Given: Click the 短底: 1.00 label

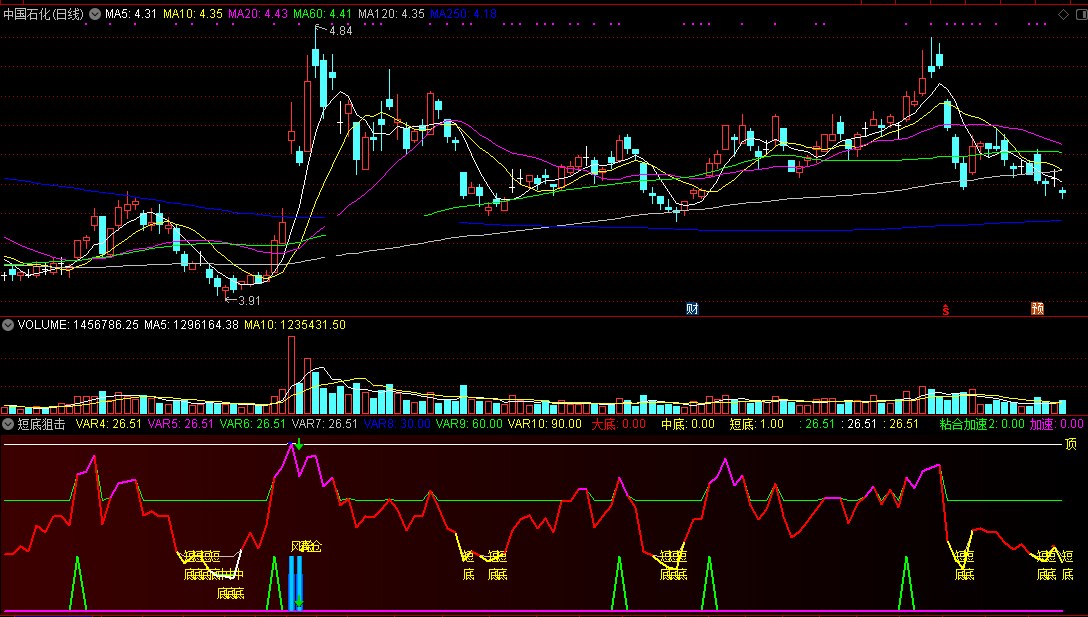Looking at the screenshot, I should 756,424.
